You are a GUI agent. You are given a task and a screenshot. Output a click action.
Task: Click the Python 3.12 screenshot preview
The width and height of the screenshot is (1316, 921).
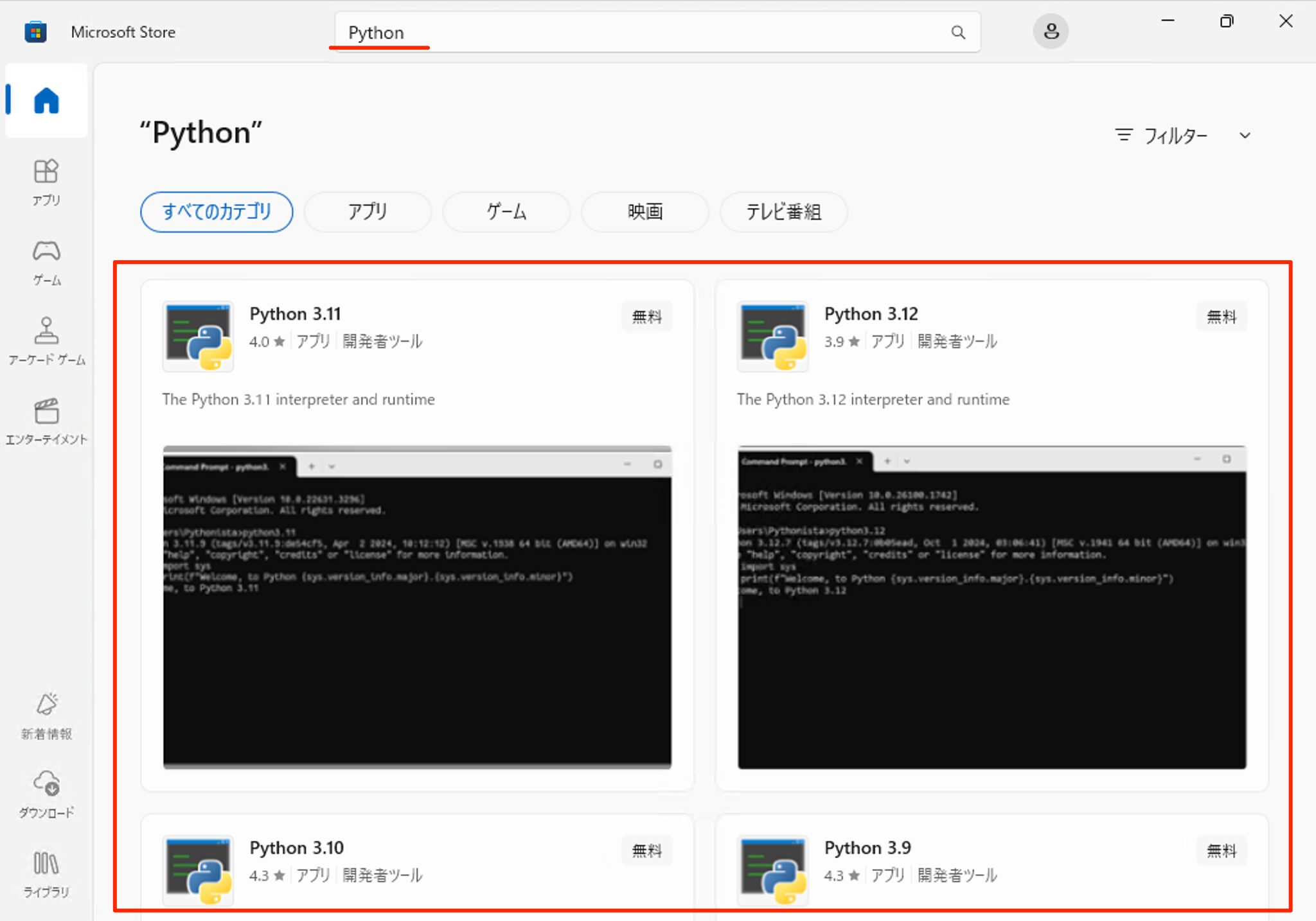pos(991,610)
